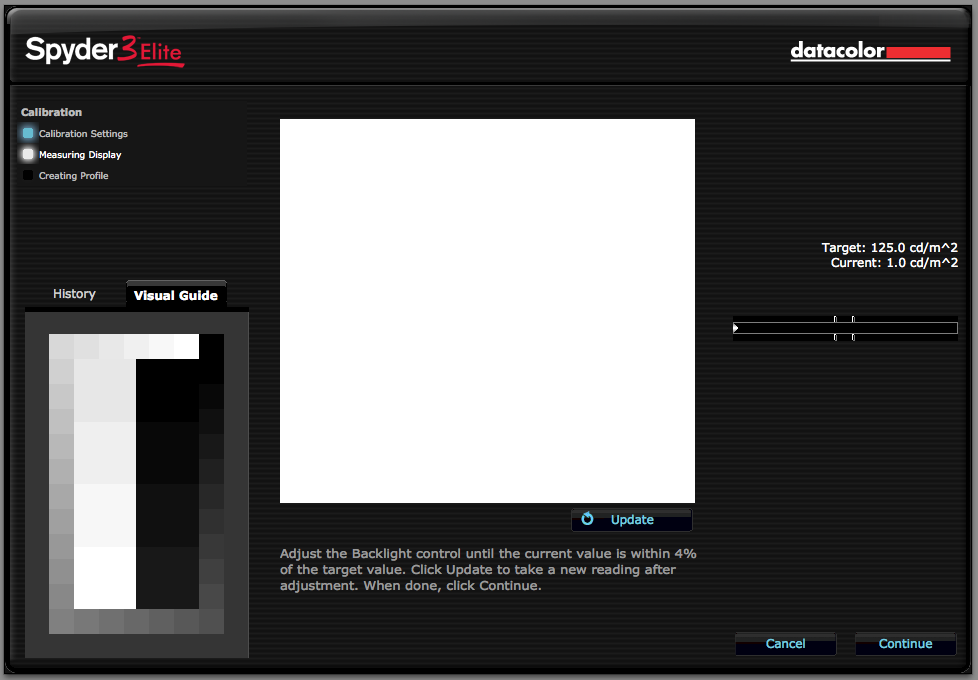Screen dimensions: 978x680
Task: Click the refresh arrow icon on Update
Action: click(x=588, y=519)
